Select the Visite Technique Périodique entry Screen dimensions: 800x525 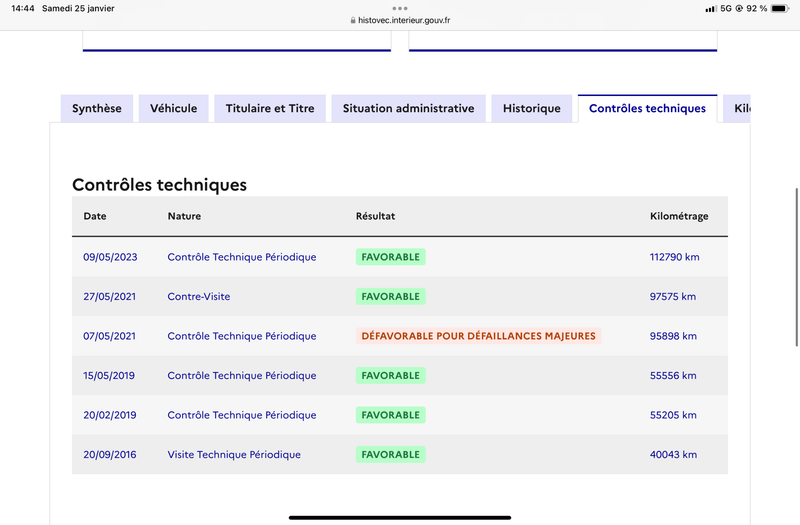[x=234, y=455]
